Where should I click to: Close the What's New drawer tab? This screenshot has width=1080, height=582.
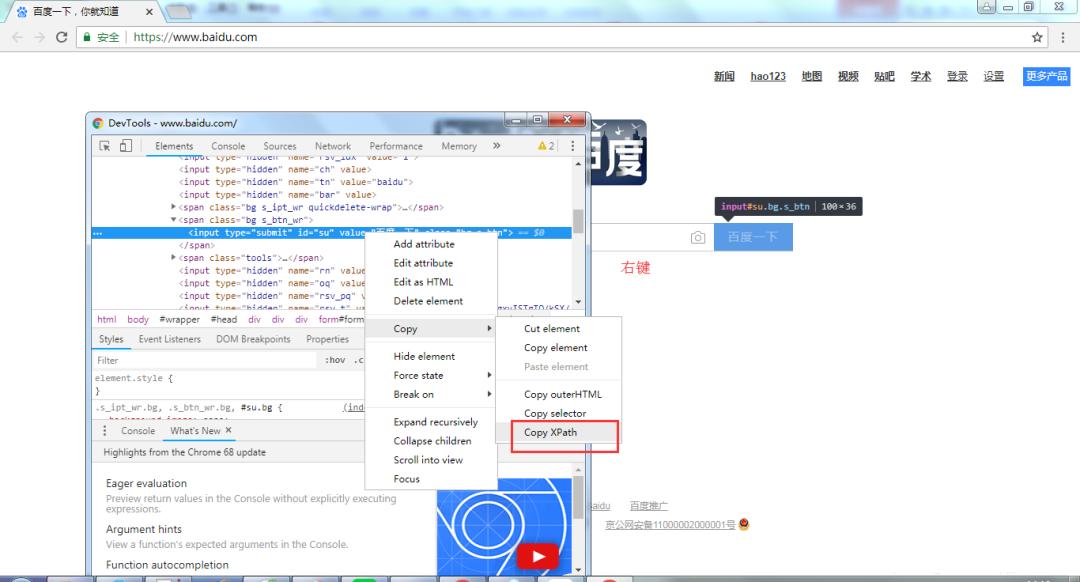tap(228, 431)
